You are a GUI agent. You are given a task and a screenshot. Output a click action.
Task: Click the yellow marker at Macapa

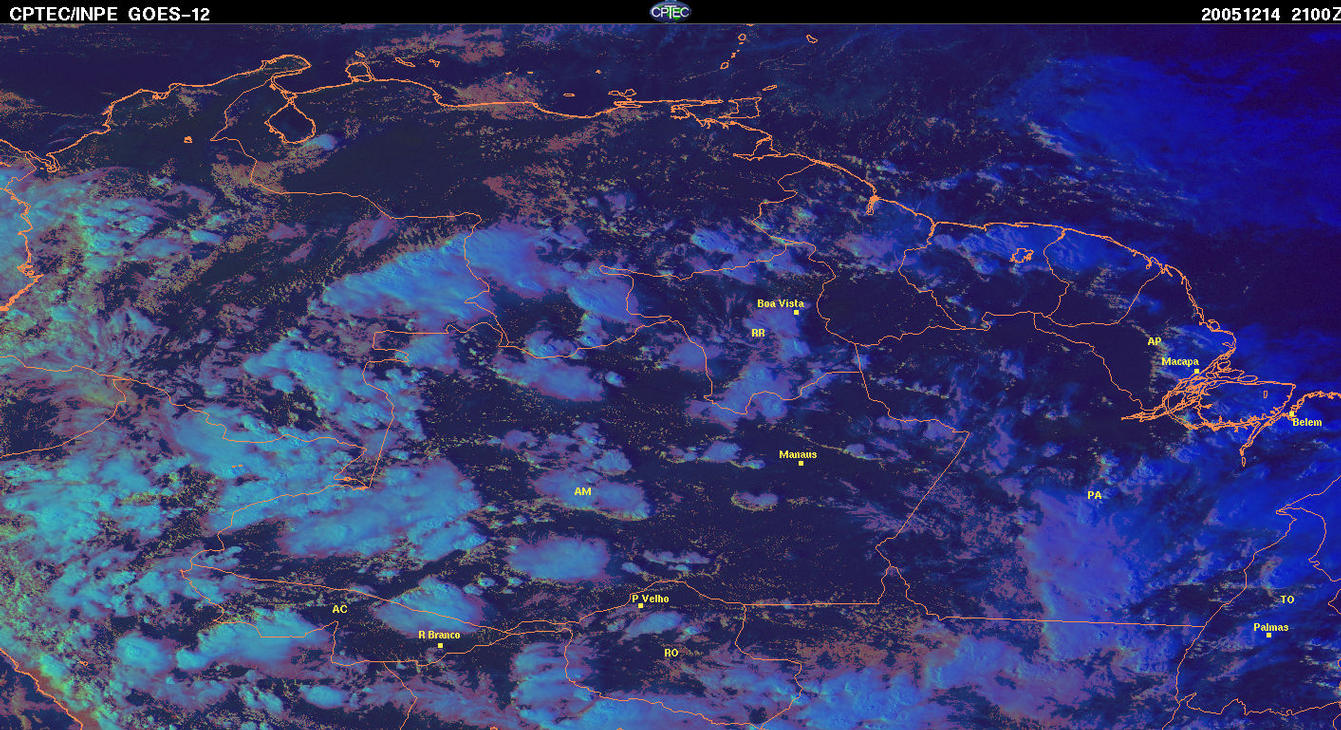(x=1196, y=371)
